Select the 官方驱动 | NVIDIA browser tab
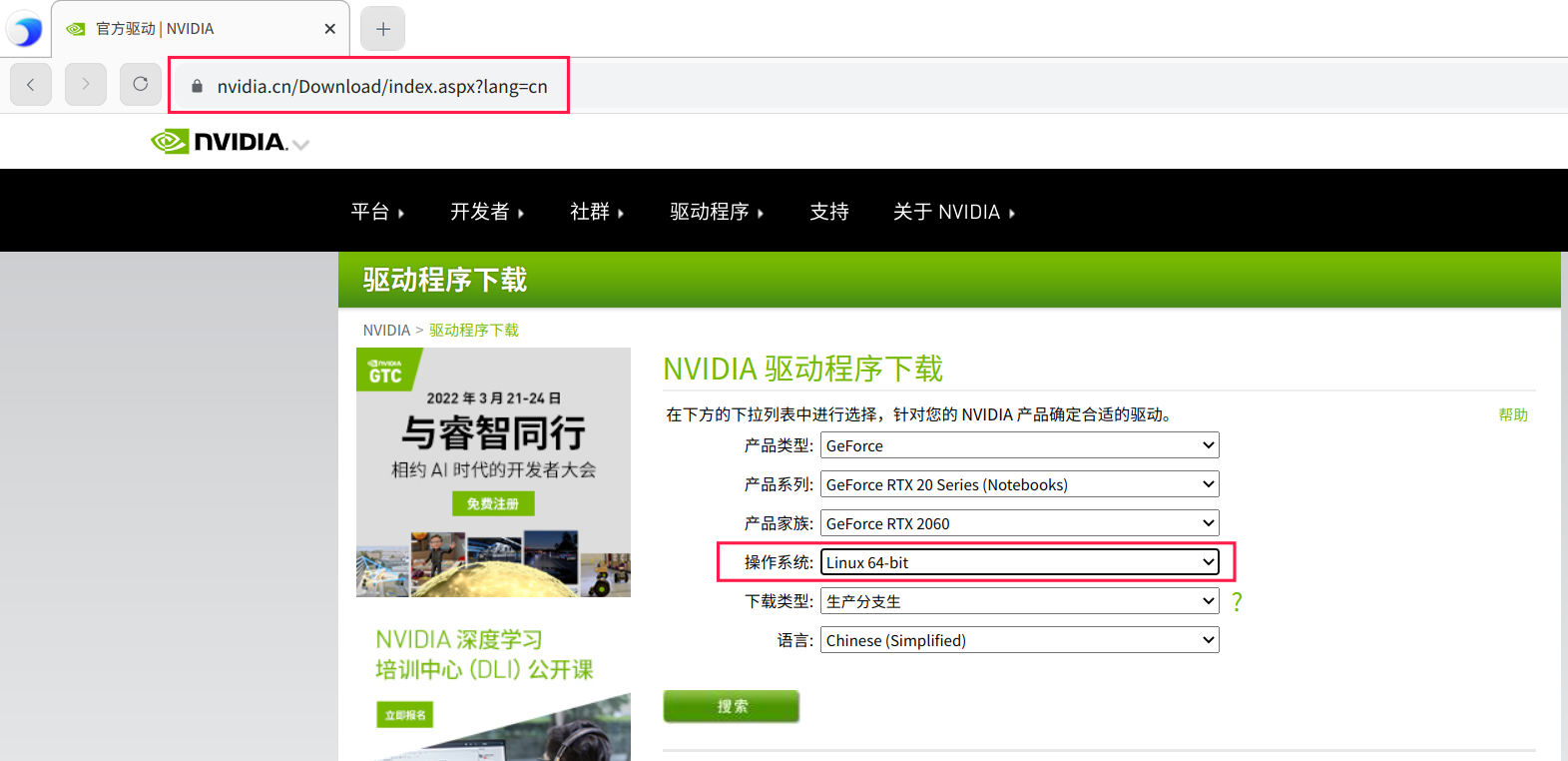1568x761 pixels. pos(200,29)
